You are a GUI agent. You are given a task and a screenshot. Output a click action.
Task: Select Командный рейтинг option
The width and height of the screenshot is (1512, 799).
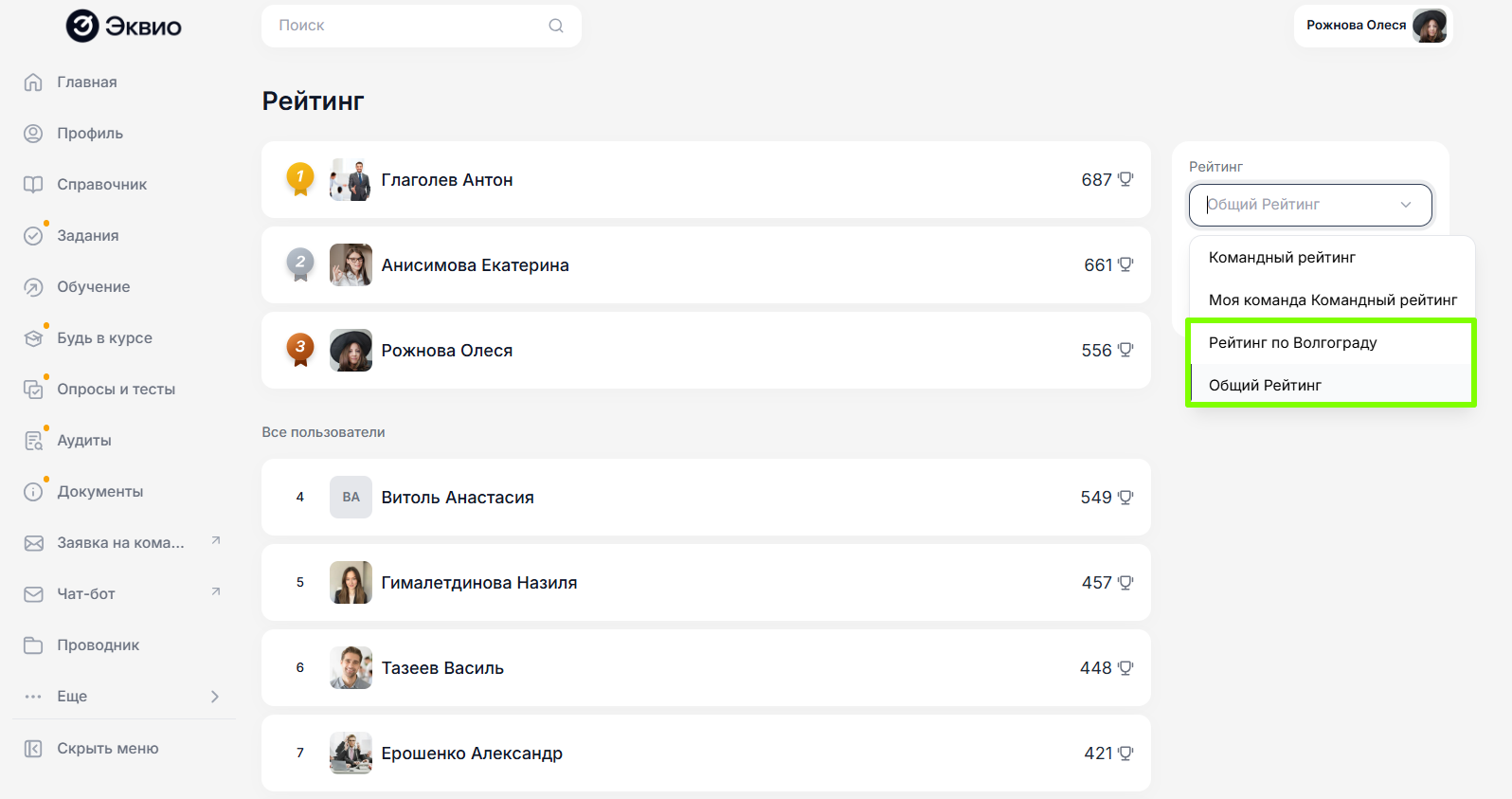pos(1282,258)
